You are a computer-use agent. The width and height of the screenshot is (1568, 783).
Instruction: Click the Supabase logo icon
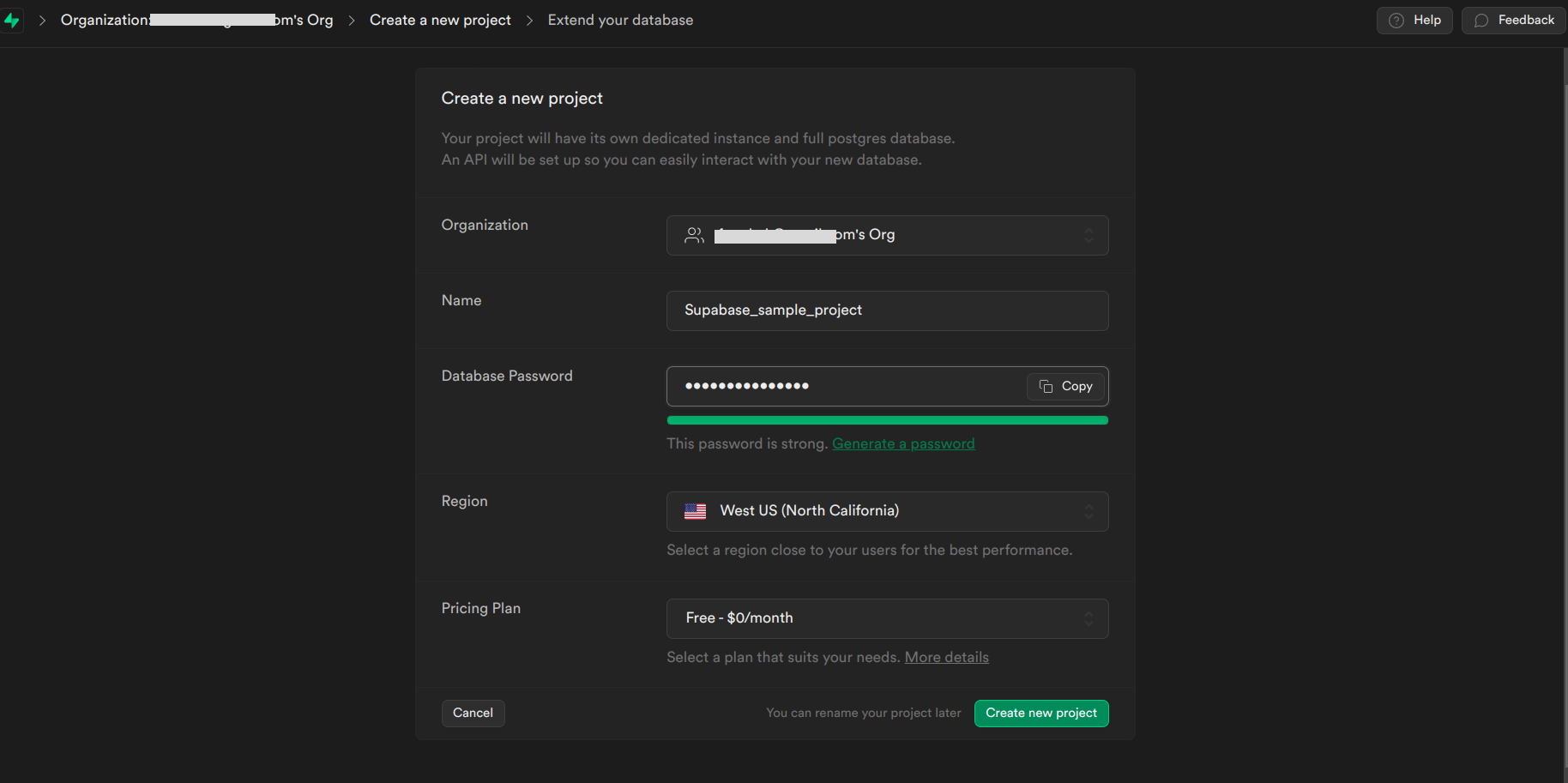tap(11, 20)
